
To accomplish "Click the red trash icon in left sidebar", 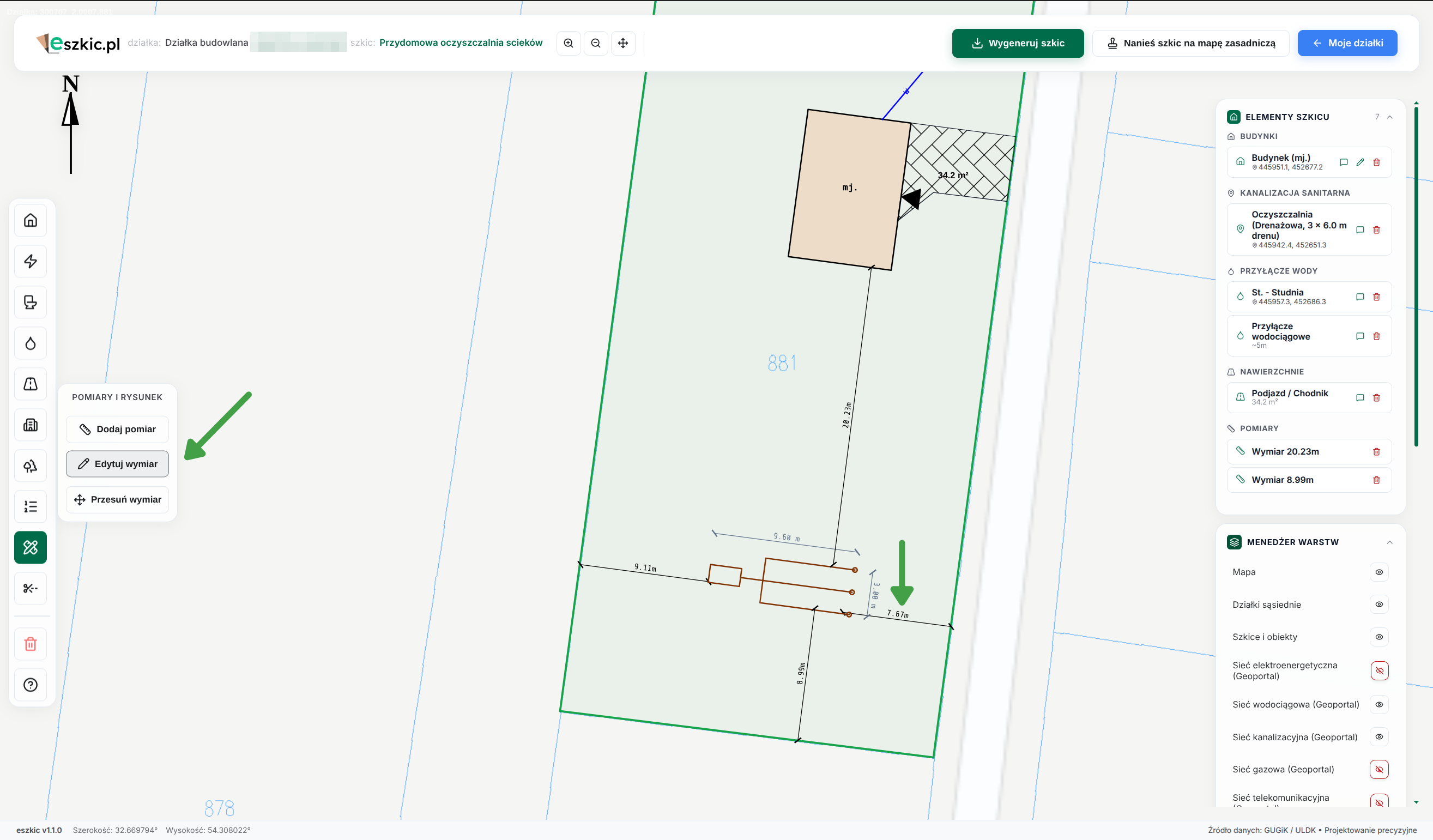I will point(31,644).
